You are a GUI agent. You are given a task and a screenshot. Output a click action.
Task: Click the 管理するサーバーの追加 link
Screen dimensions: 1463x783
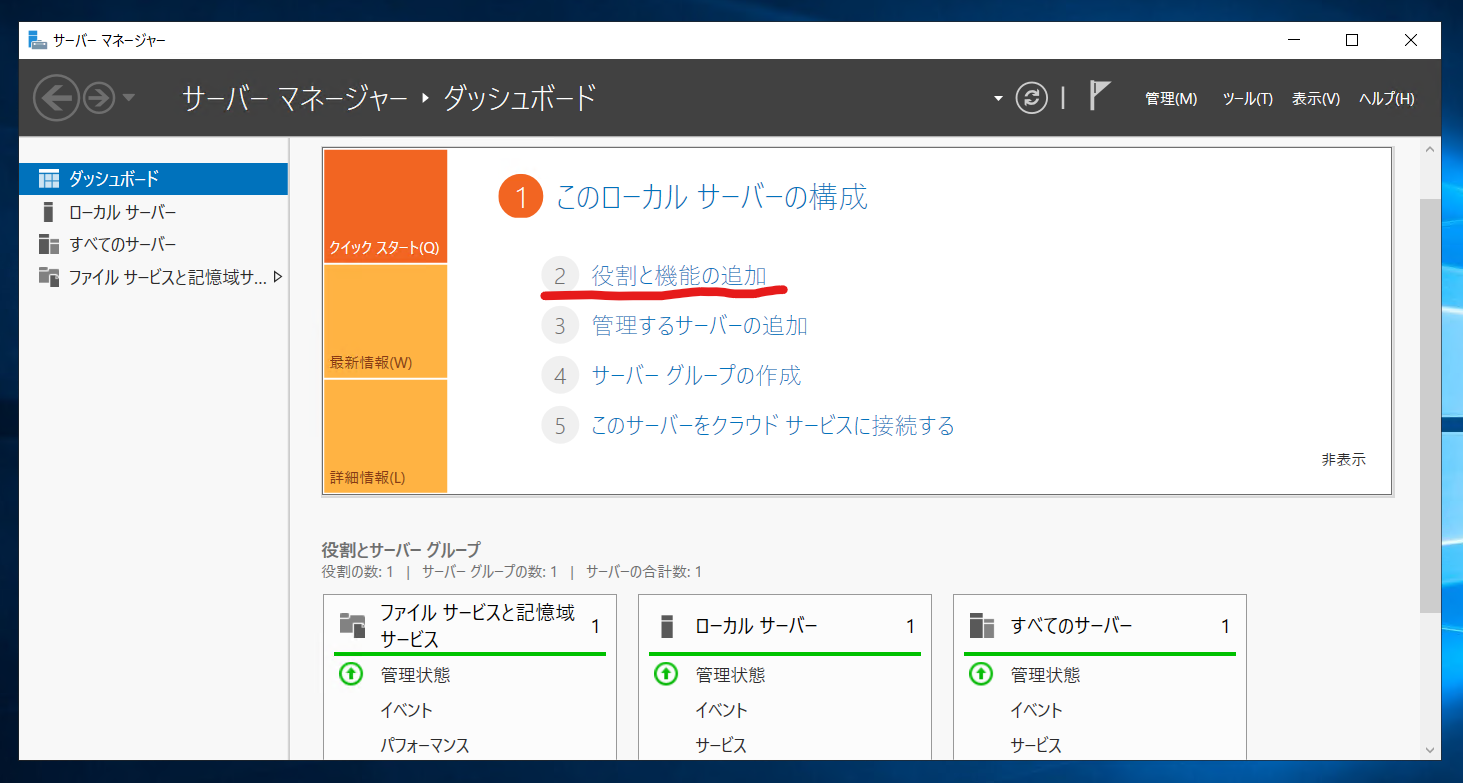[699, 325]
